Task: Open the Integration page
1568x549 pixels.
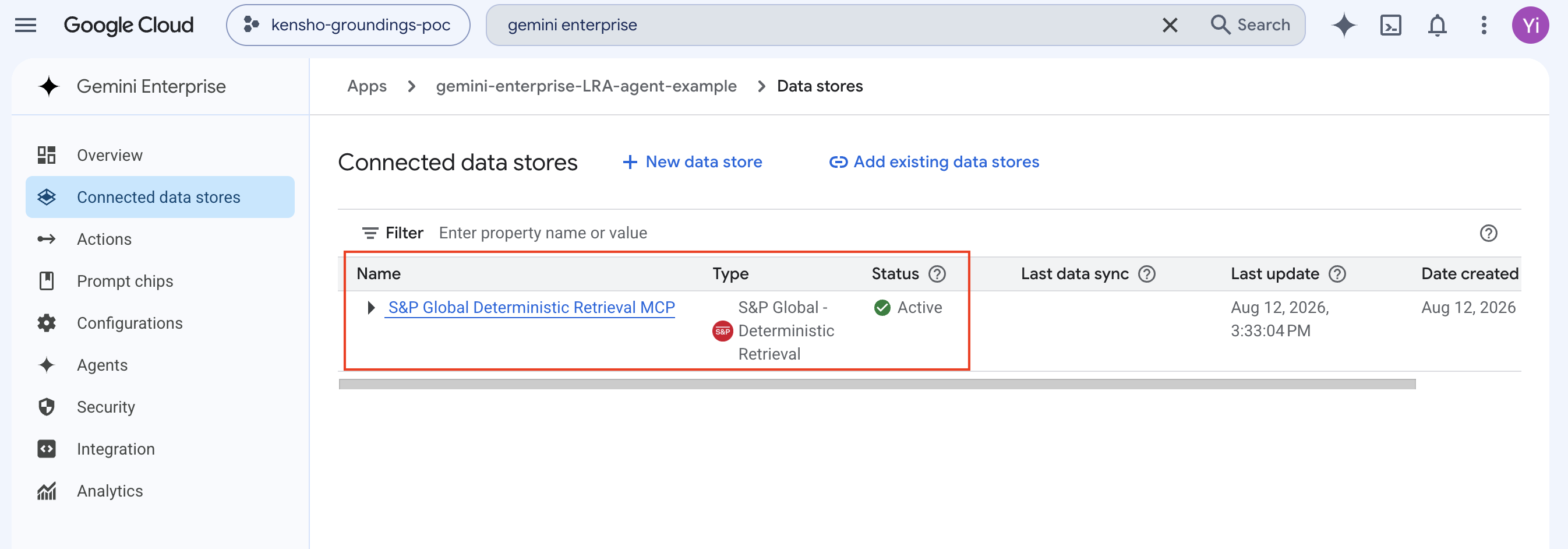Action: [160, 448]
